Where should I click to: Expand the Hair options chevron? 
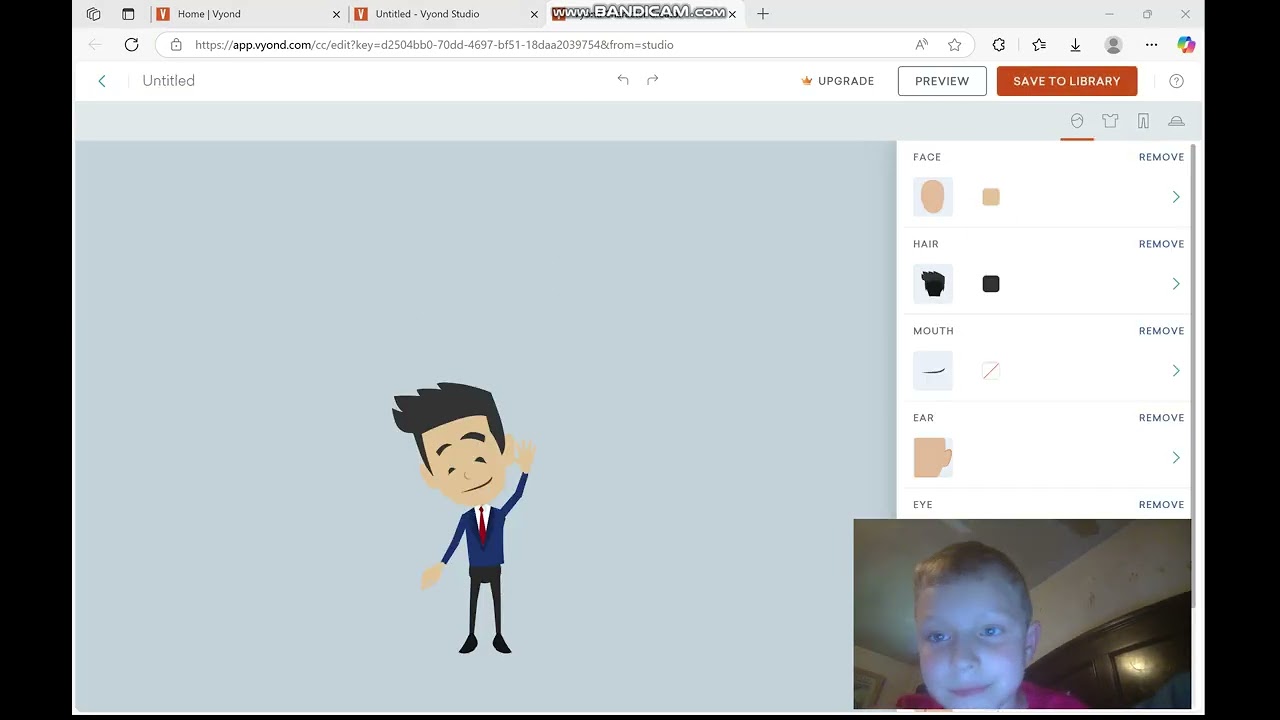[1176, 284]
